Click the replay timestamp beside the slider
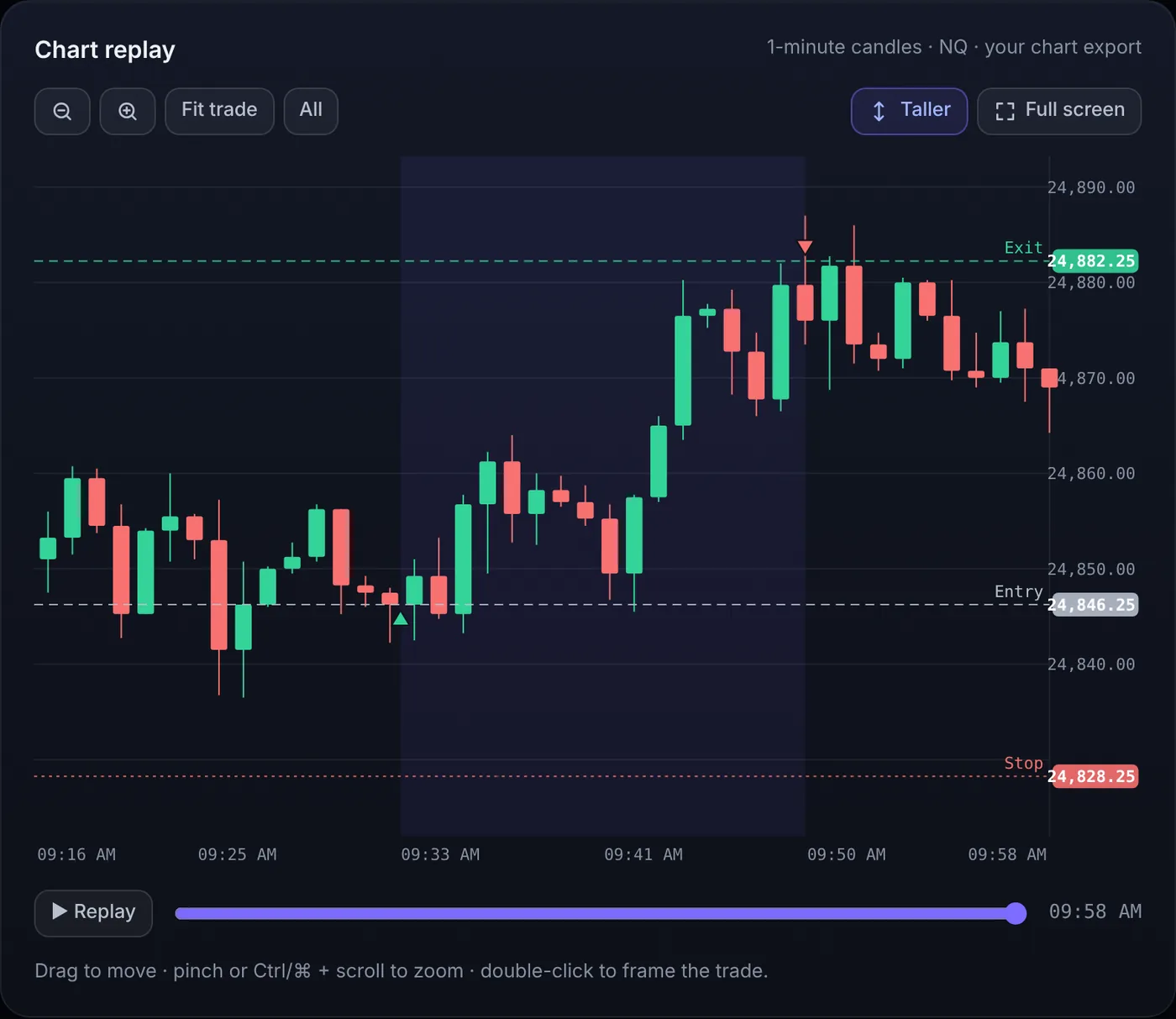 [1095, 911]
